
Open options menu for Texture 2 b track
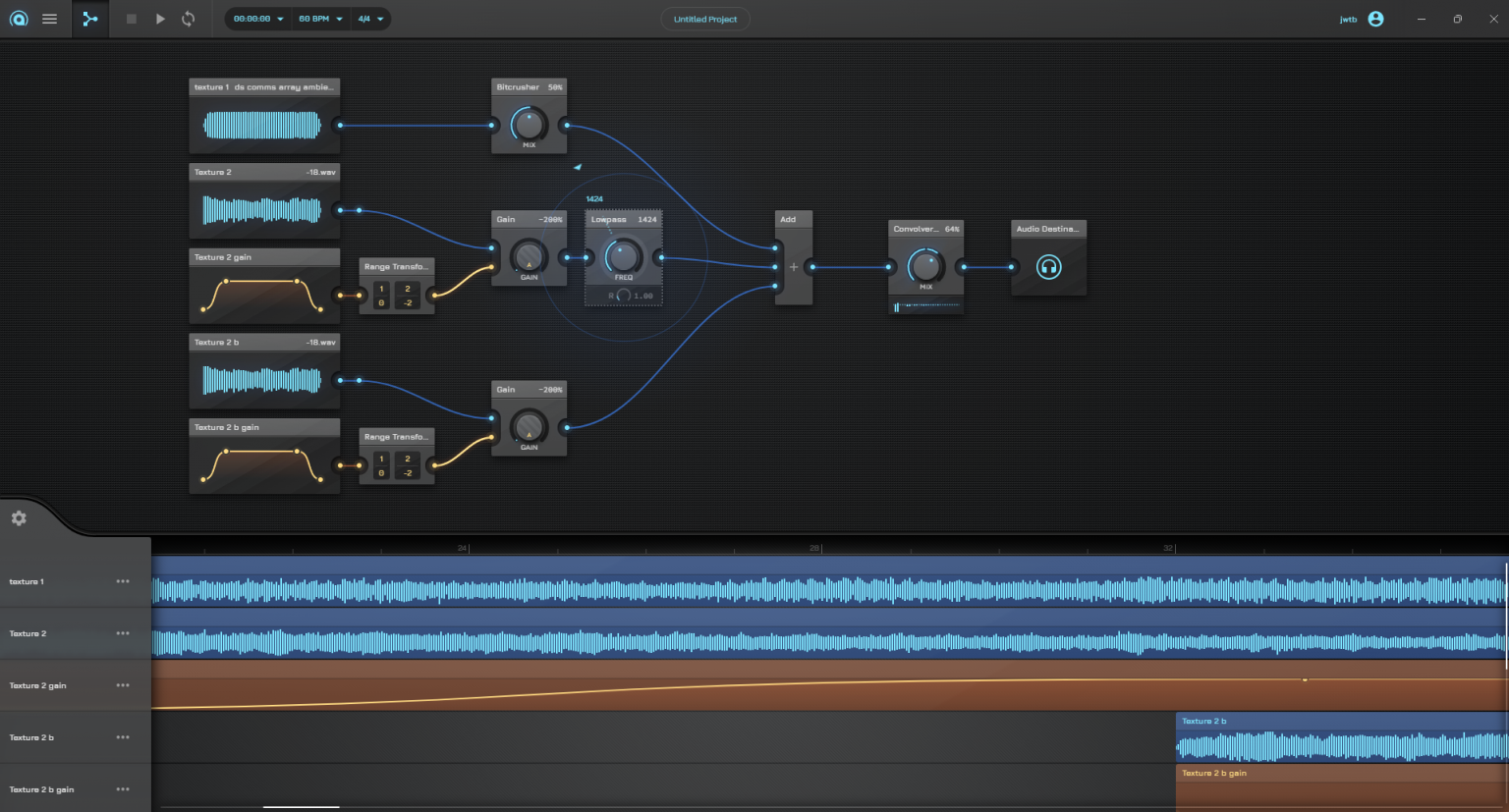tap(123, 736)
